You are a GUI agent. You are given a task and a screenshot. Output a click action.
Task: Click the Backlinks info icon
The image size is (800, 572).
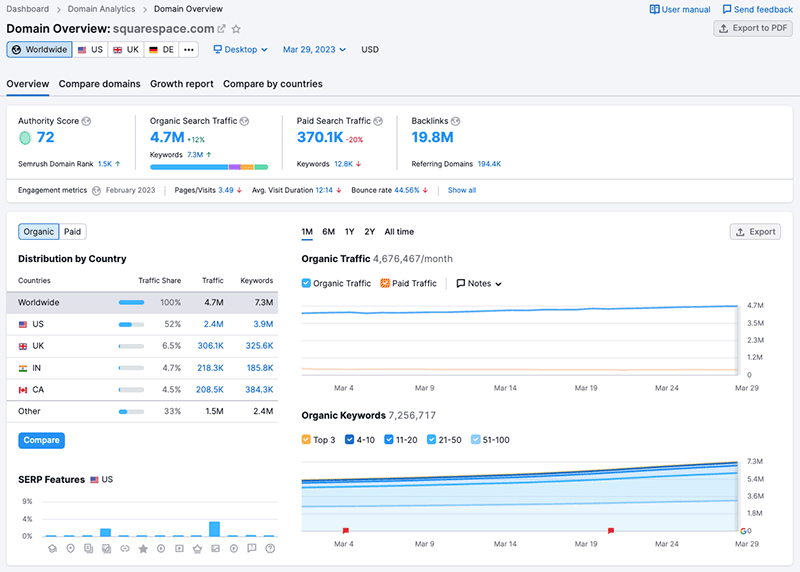click(456, 121)
